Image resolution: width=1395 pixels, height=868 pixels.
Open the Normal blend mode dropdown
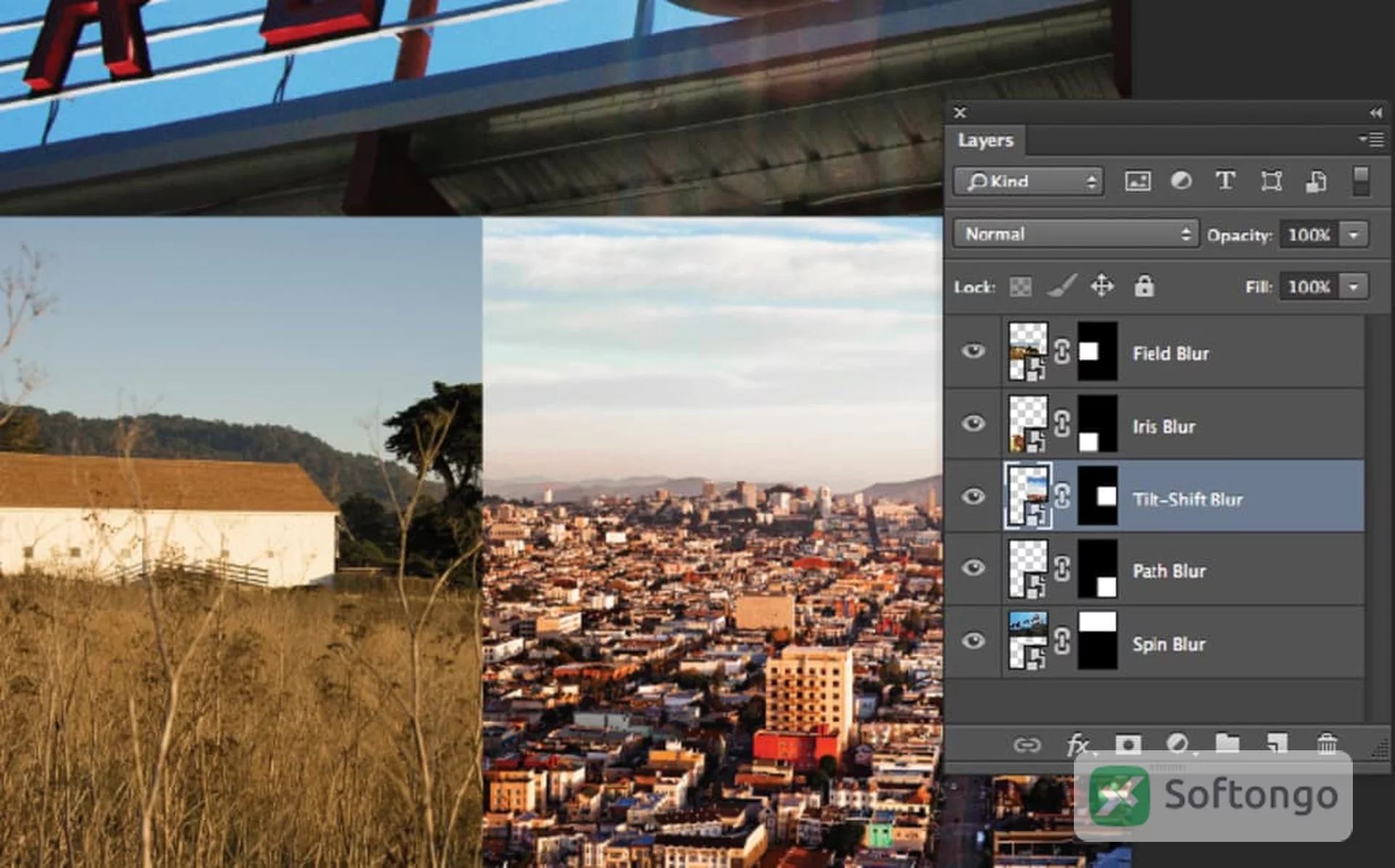1075,234
